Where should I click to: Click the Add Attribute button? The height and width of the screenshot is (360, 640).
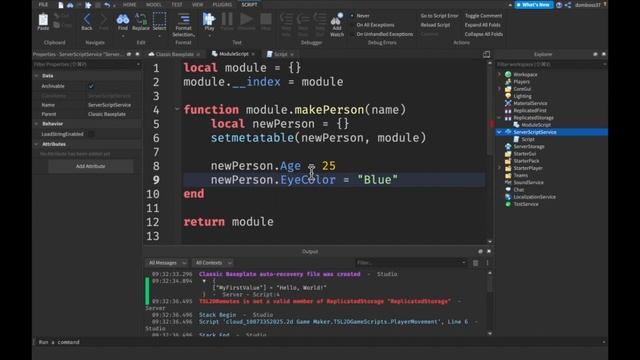click(x=91, y=166)
